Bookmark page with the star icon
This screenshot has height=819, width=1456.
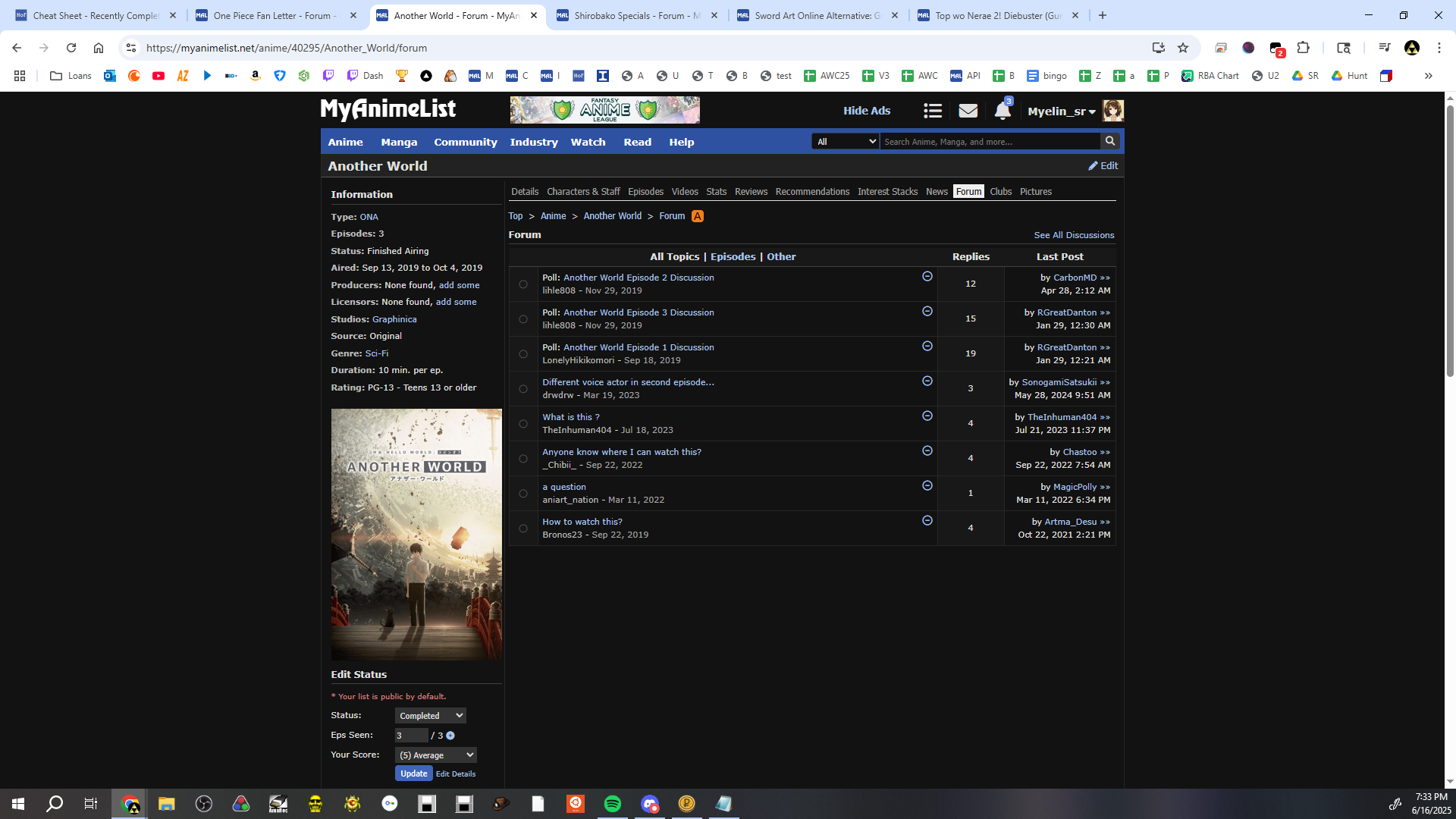(1182, 48)
